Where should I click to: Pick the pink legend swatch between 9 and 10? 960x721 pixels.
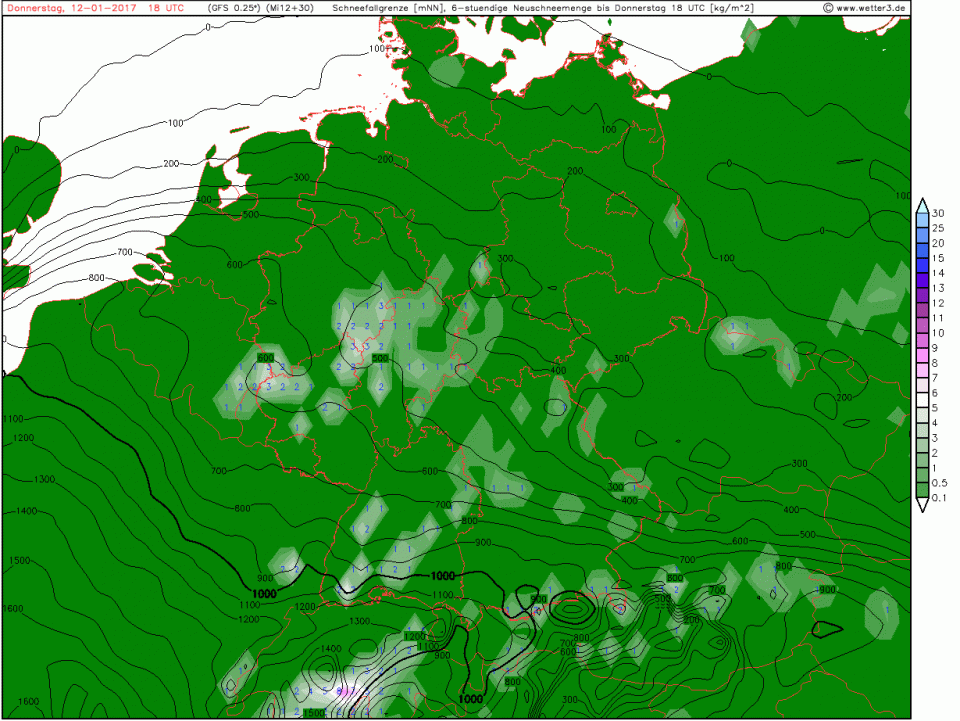(923, 341)
